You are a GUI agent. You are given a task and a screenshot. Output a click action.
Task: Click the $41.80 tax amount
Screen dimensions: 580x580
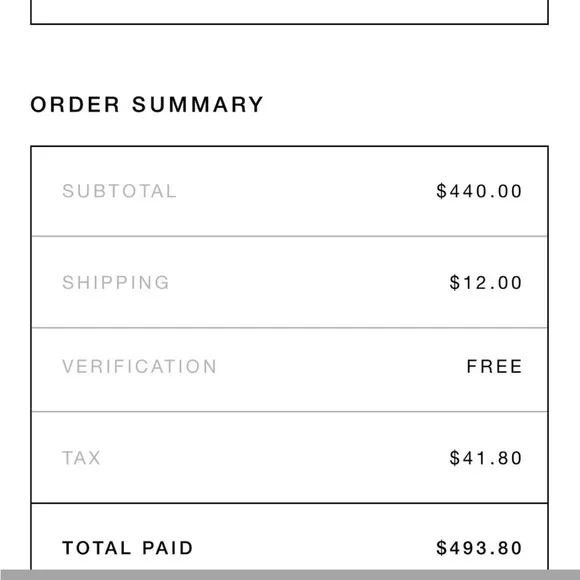pos(486,458)
